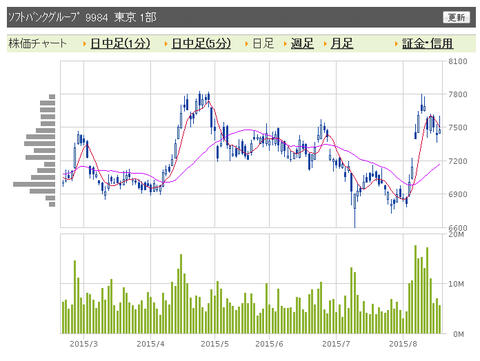Click the 7800 price axis label
The height and width of the screenshot is (361, 480).
(x=458, y=94)
